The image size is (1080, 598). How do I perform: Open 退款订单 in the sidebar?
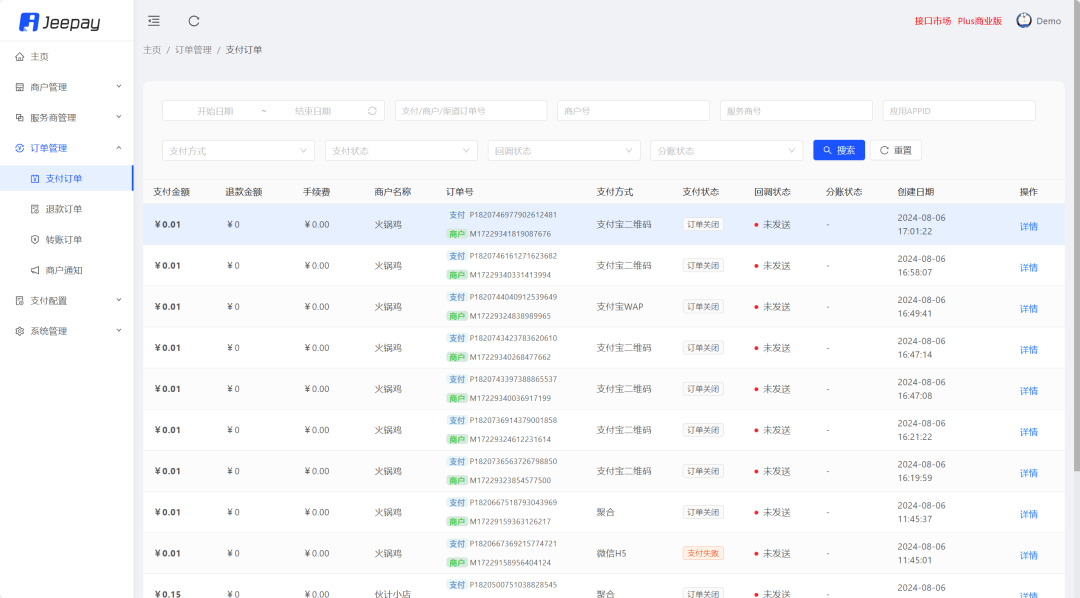pyautogui.click(x=64, y=209)
